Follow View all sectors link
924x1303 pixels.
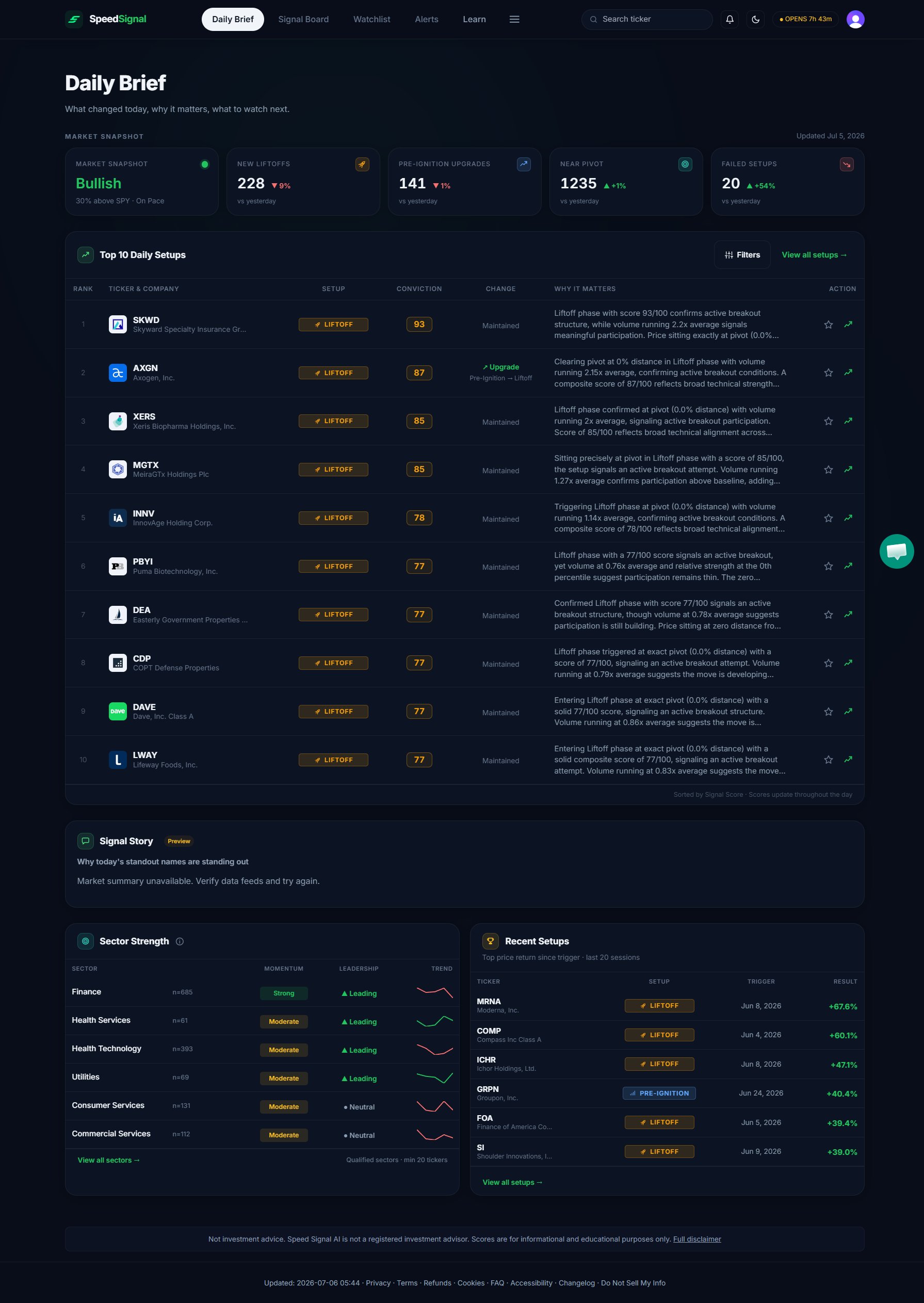pos(109,1160)
